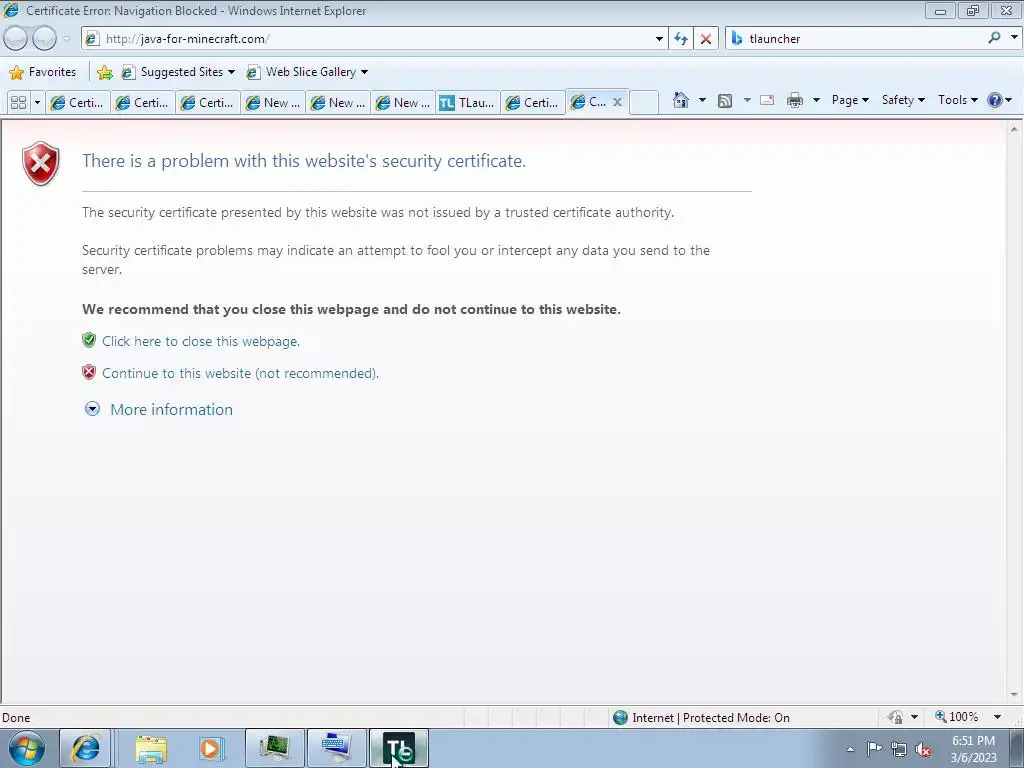Open the keyboard and monitor taskbar application
This screenshot has height=768, width=1024.
(336, 748)
